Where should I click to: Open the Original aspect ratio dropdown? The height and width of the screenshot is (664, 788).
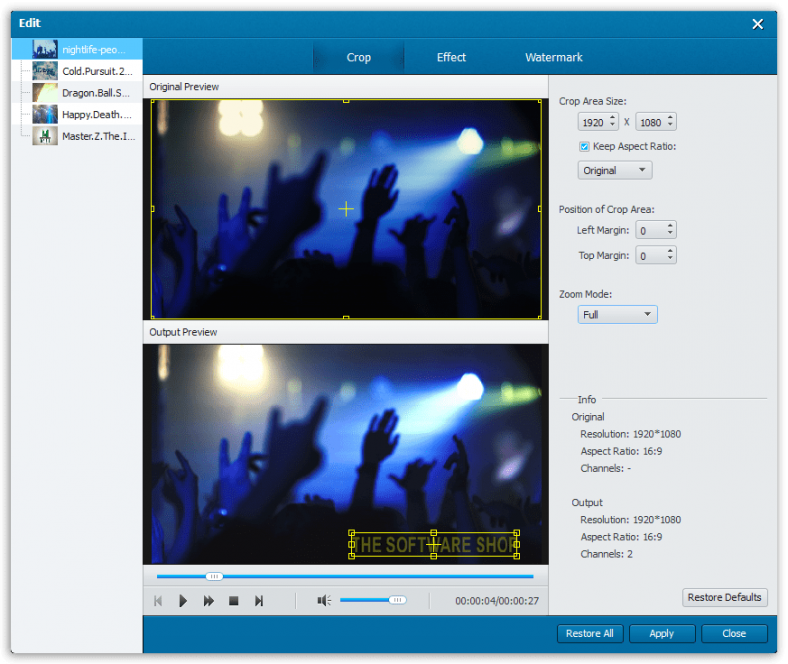coord(615,170)
